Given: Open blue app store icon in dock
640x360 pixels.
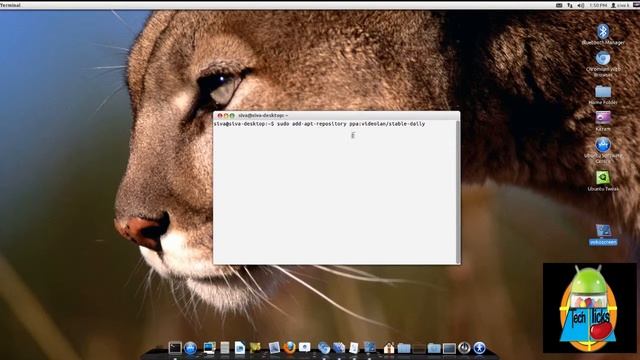Looking at the screenshot, I should pos(191,348).
